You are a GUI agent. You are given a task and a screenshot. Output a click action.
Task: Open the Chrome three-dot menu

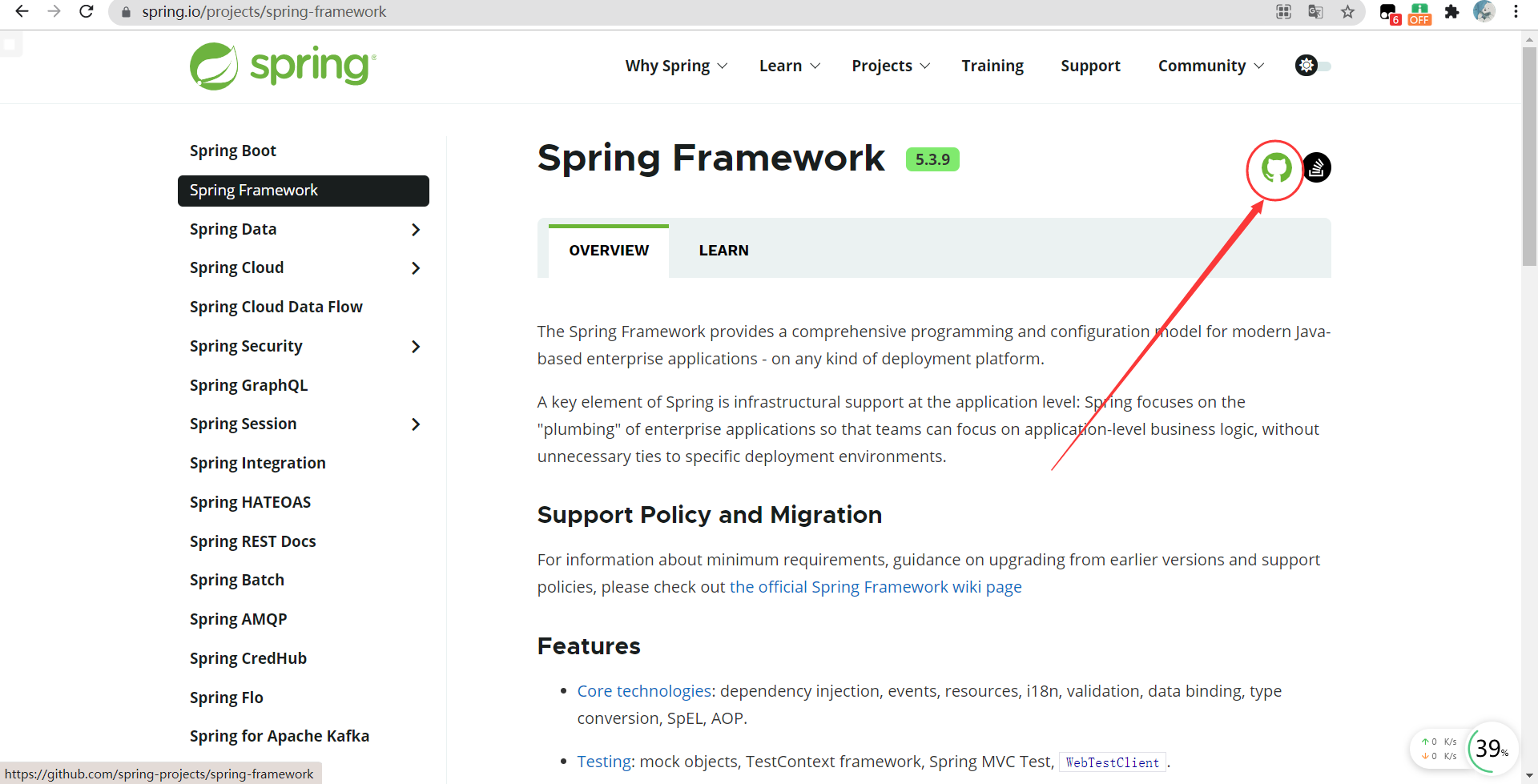pyautogui.click(x=1516, y=11)
